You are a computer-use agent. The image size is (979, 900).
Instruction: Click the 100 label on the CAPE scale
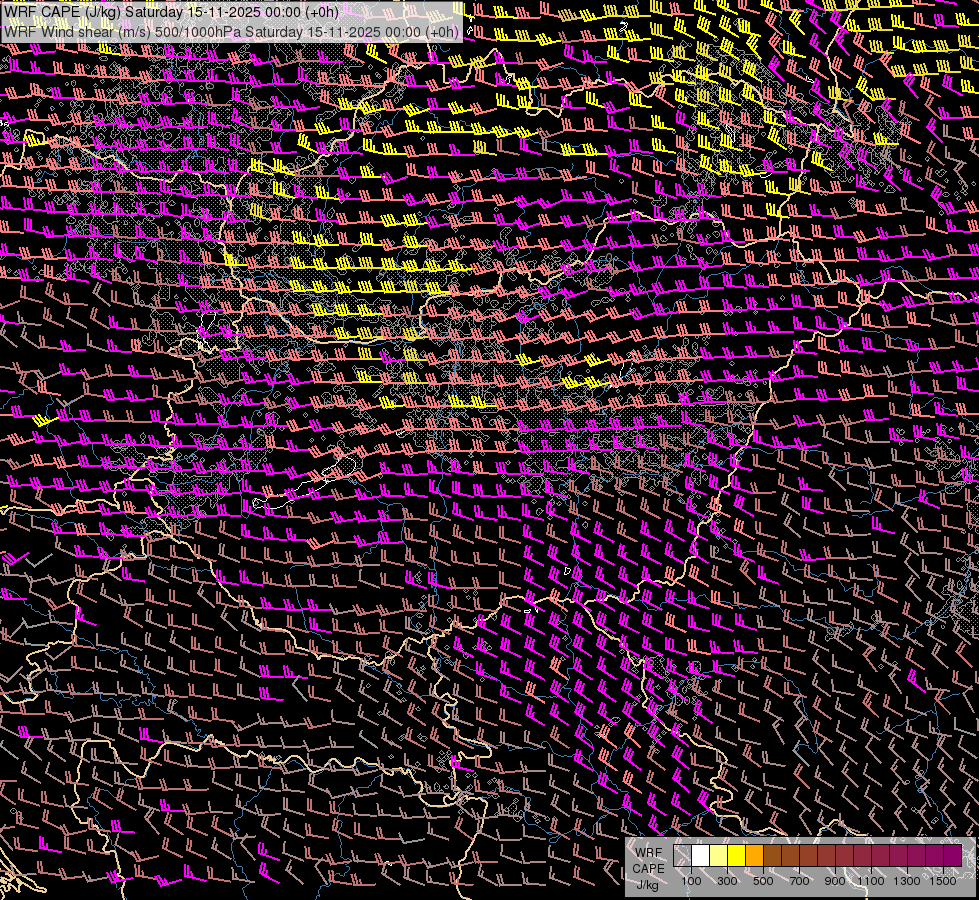click(x=691, y=882)
